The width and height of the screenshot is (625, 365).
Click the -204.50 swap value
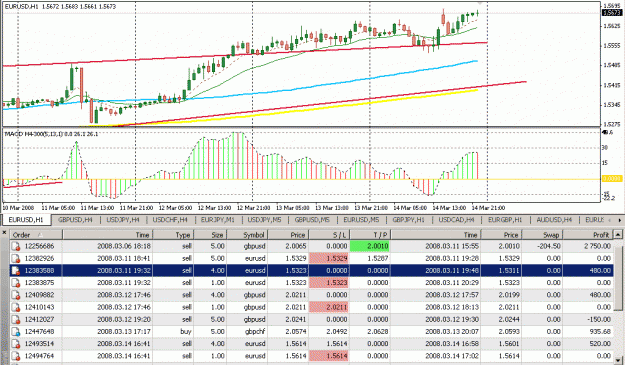click(549, 246)
